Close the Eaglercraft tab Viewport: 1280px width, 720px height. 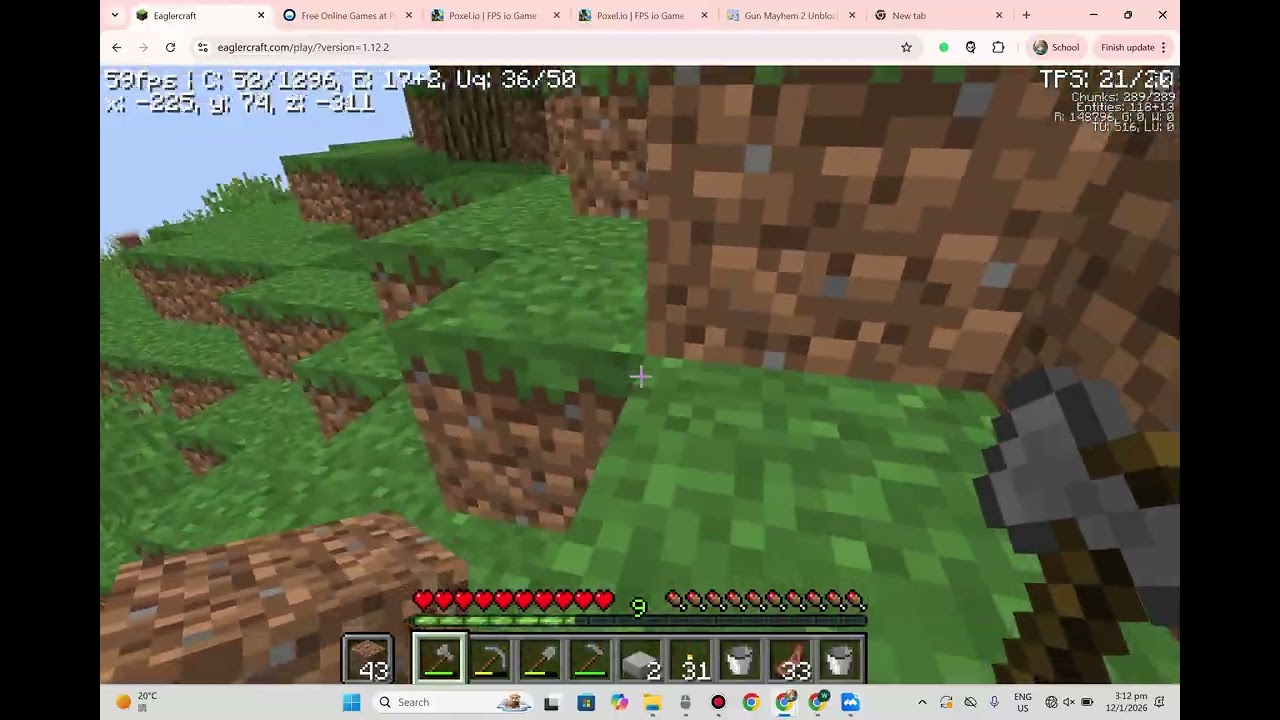(261, 15)
